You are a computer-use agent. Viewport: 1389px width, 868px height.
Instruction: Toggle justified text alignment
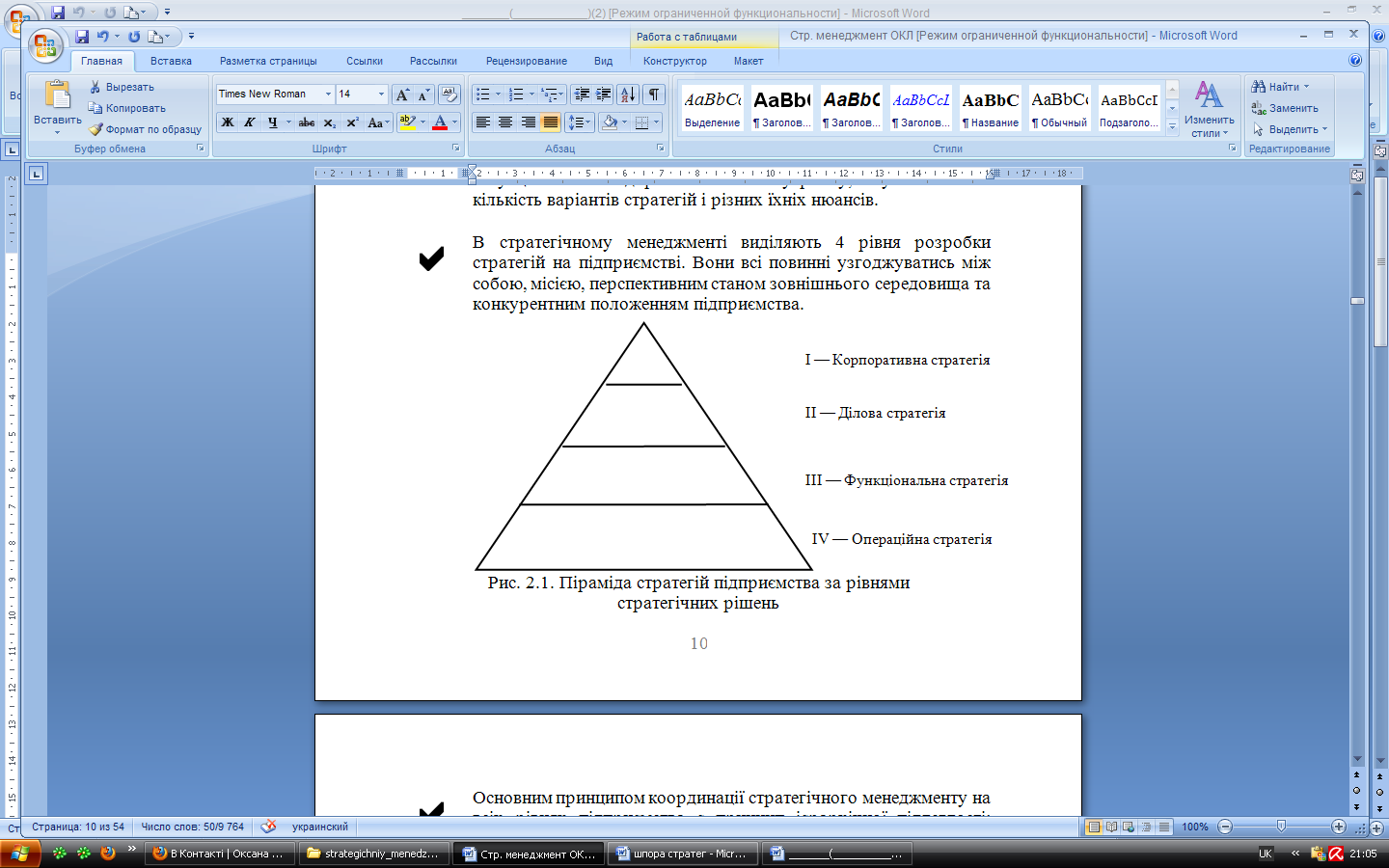550,122
